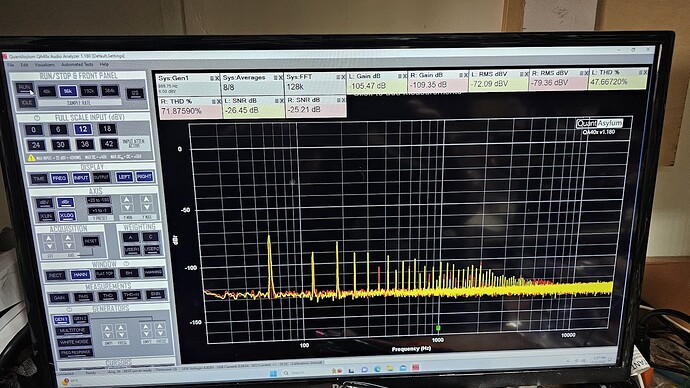The height and width of the screenshot is (388, 690).
Task: Close the Sys:Averages tile
Action: coord(281,78)
